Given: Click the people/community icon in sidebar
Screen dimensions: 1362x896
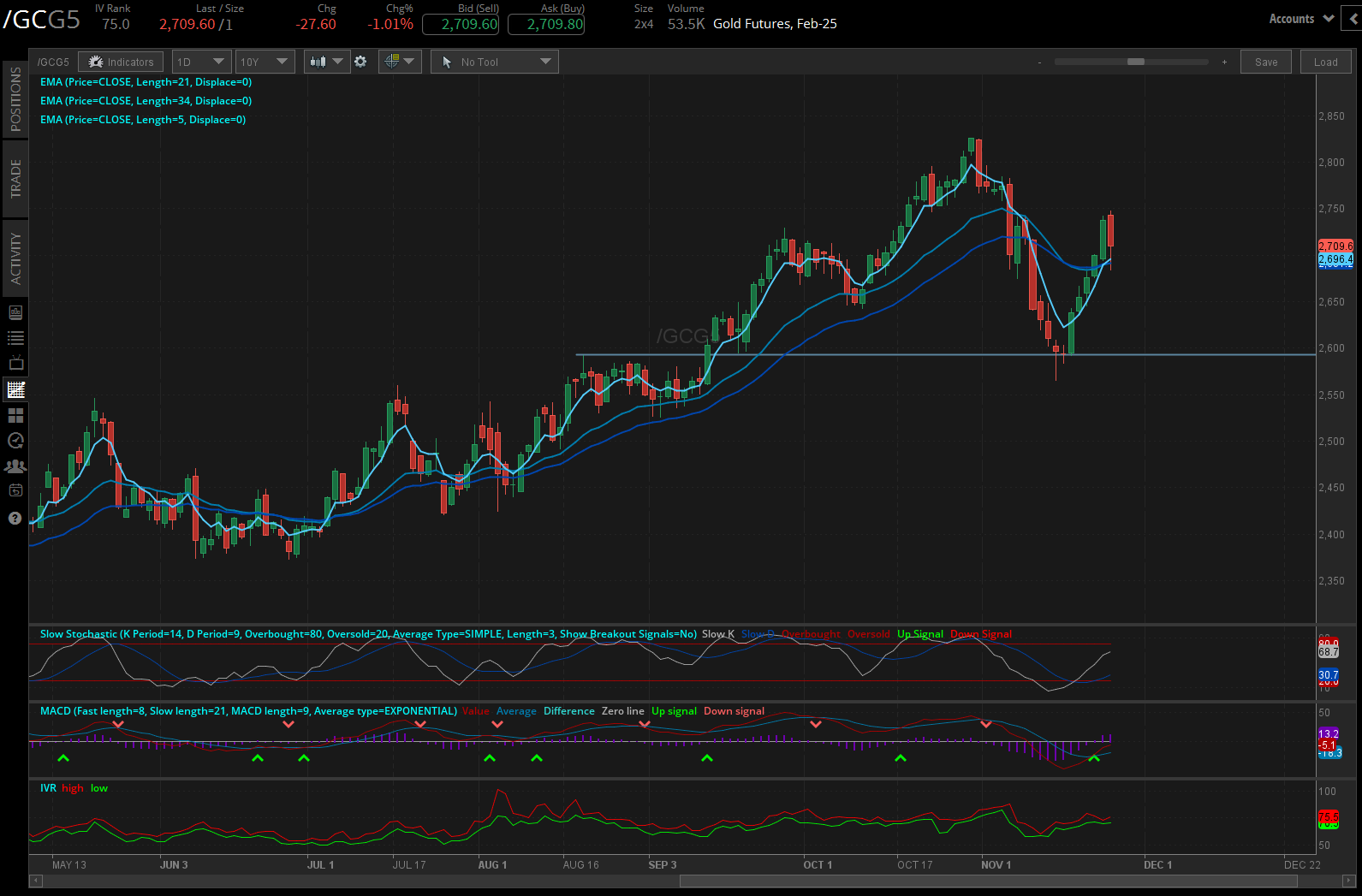Looking at the screenshot, I should pos(15,466).
